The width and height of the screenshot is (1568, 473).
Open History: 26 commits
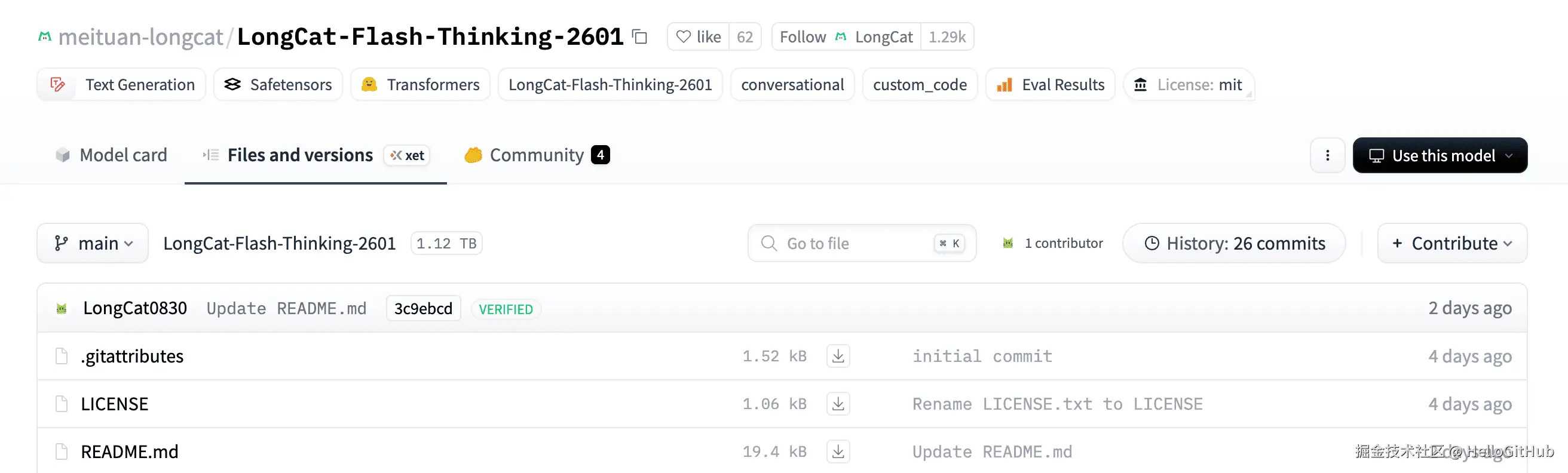coord(1234,244)
